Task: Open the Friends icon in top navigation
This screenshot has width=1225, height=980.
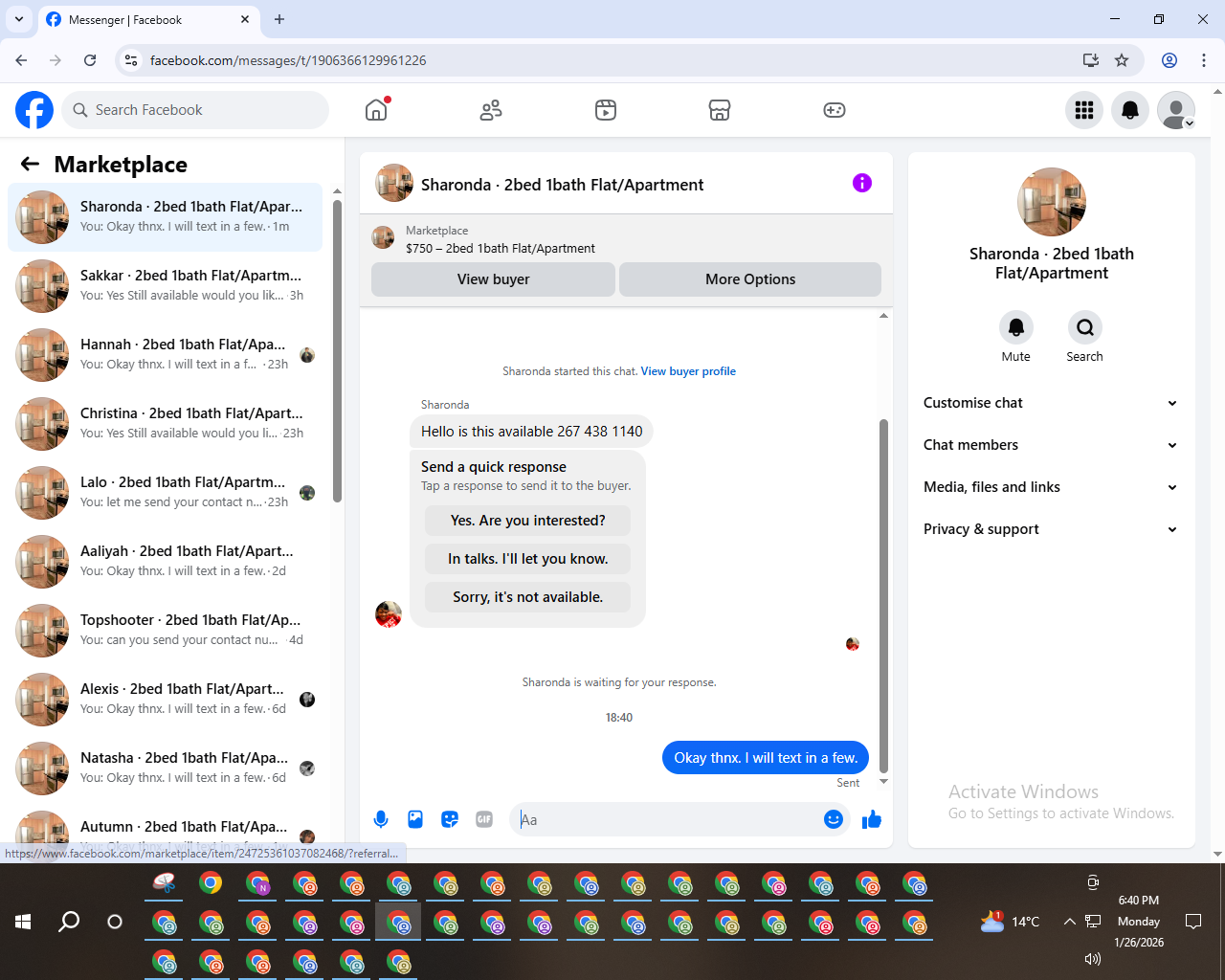Action: pyautogui.click(x=491, y=110)
